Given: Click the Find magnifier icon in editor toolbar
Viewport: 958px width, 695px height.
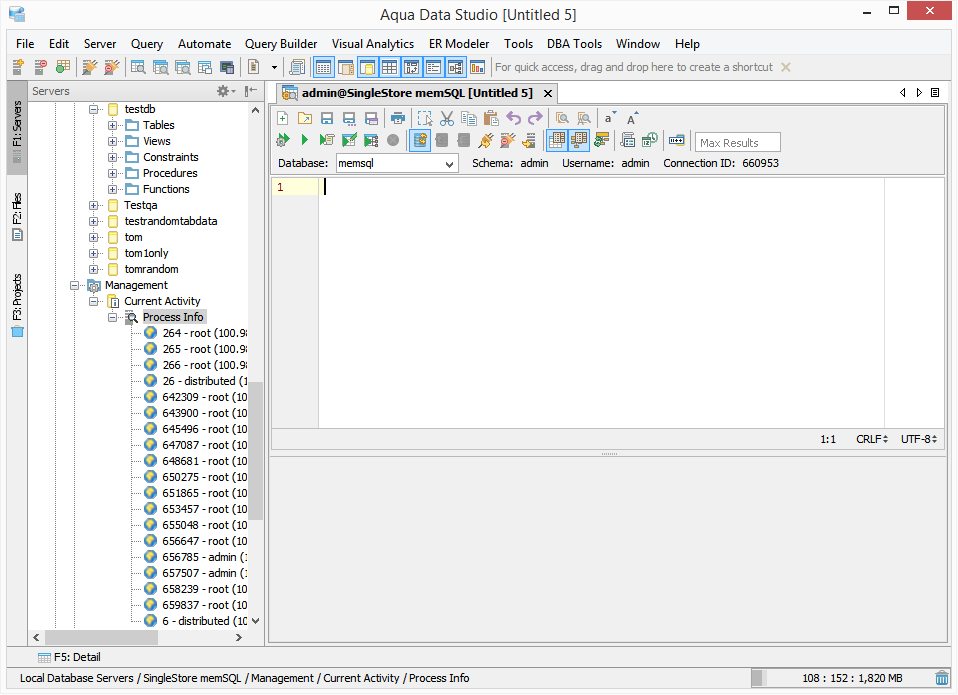Looking at the screenshot, I should point(562,118).
